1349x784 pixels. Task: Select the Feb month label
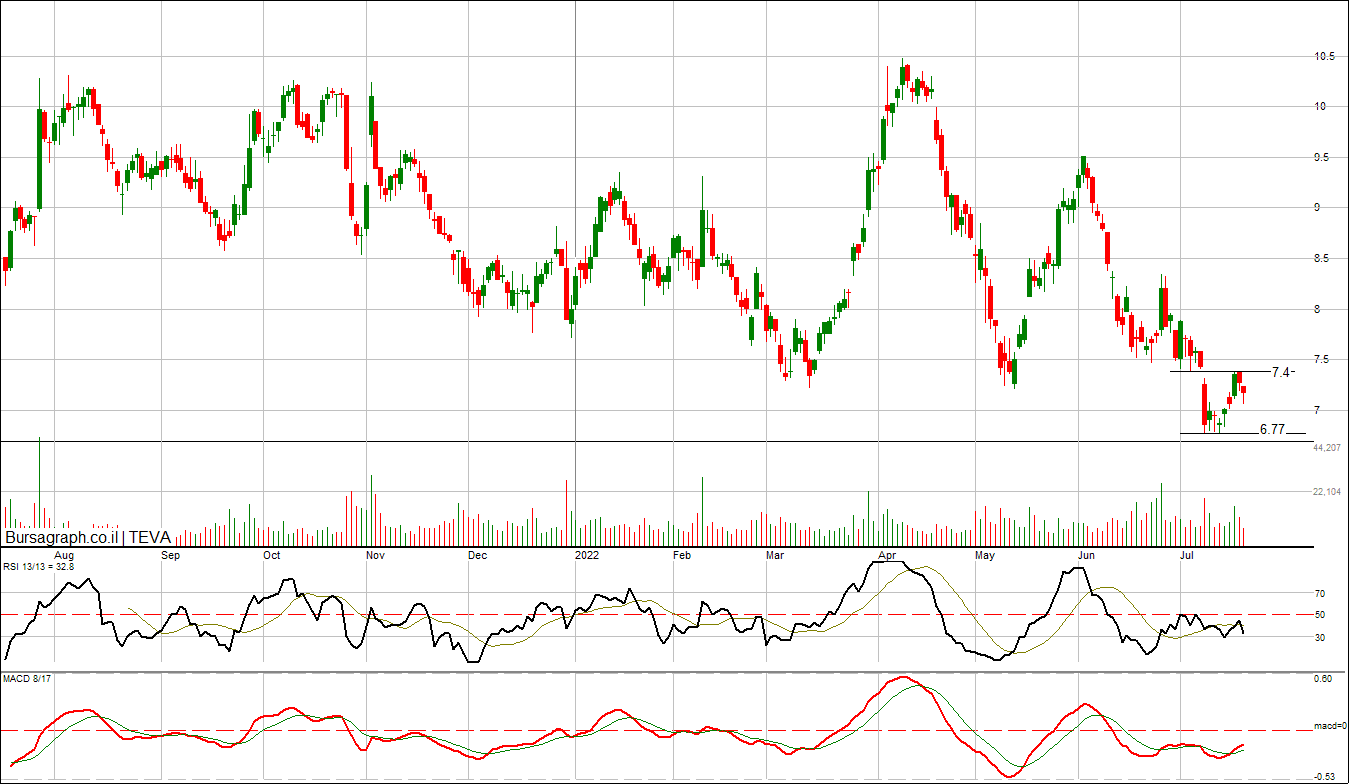[682, 554]
